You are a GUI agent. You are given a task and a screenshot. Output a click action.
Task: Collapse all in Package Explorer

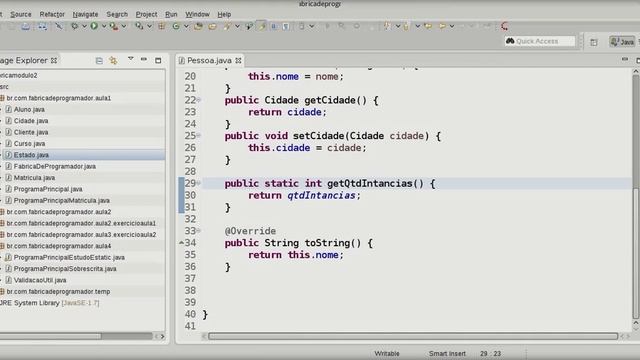pos(99,60)
